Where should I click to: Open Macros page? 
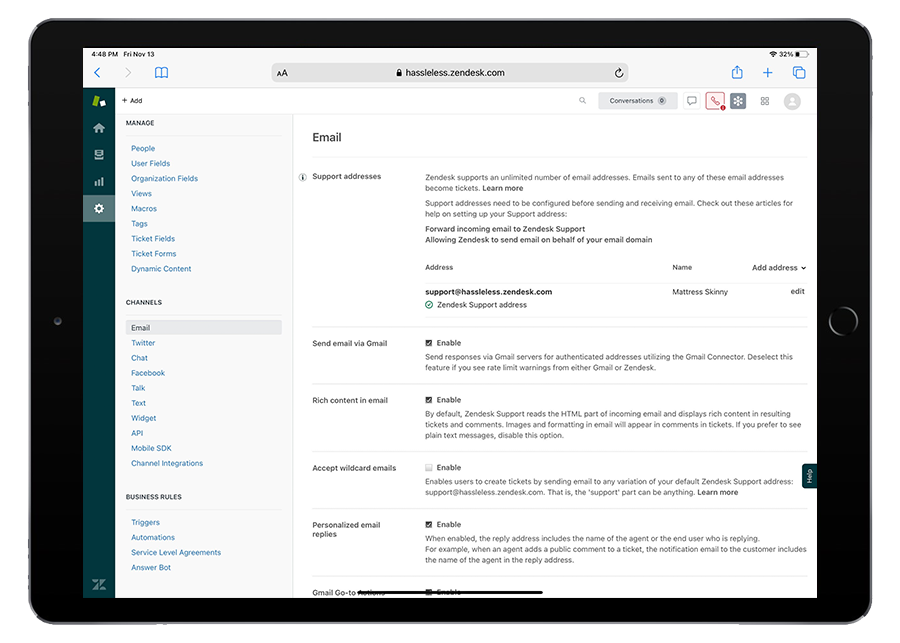click(144, 208)
